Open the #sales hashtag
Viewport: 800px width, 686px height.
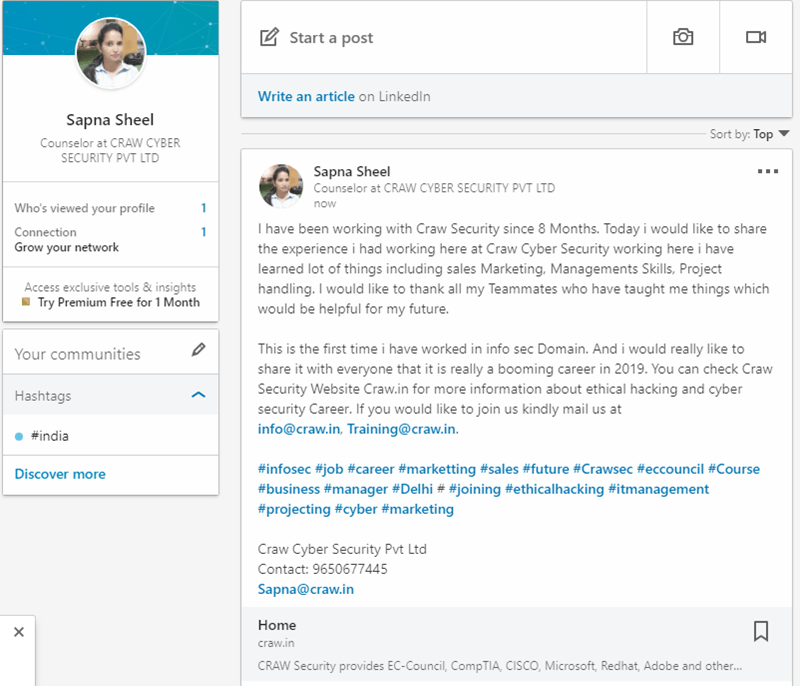tap(499, 469)
